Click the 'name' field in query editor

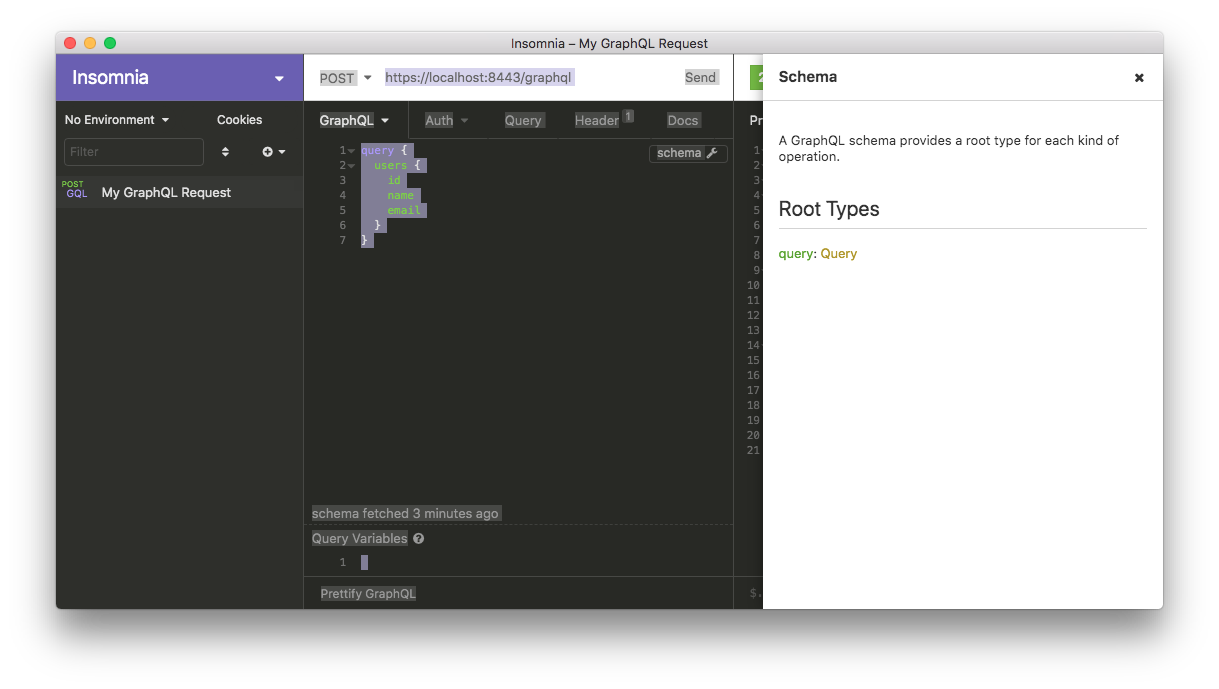pos(401,196)
